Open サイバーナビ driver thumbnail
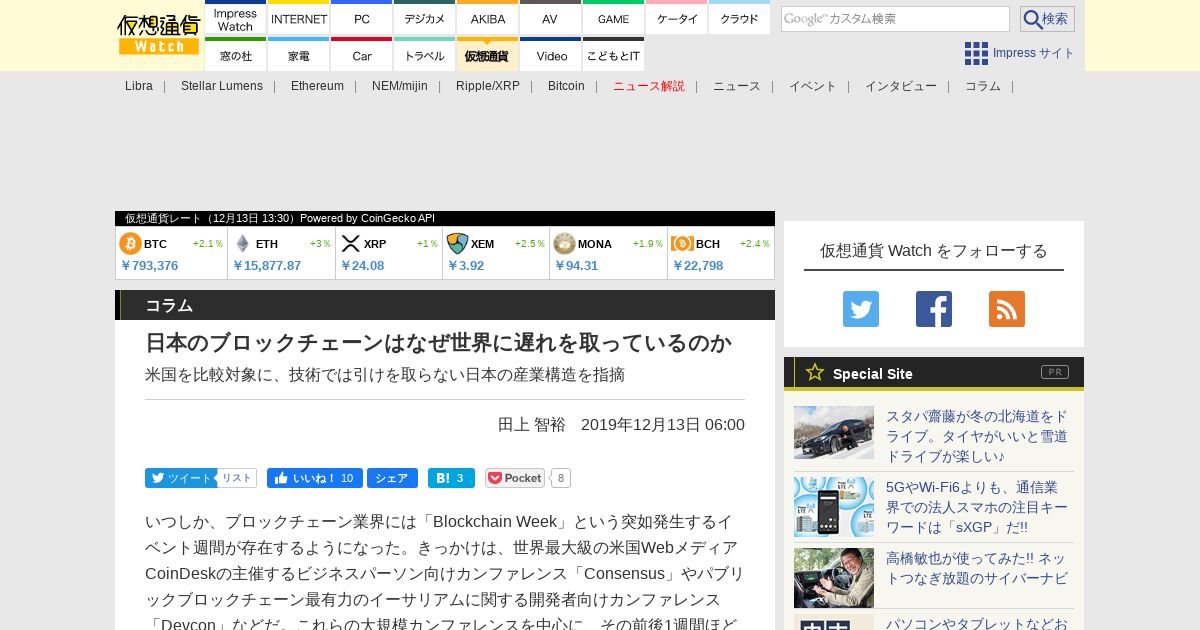The image size is (1200, 630). (x=834, y=578)
